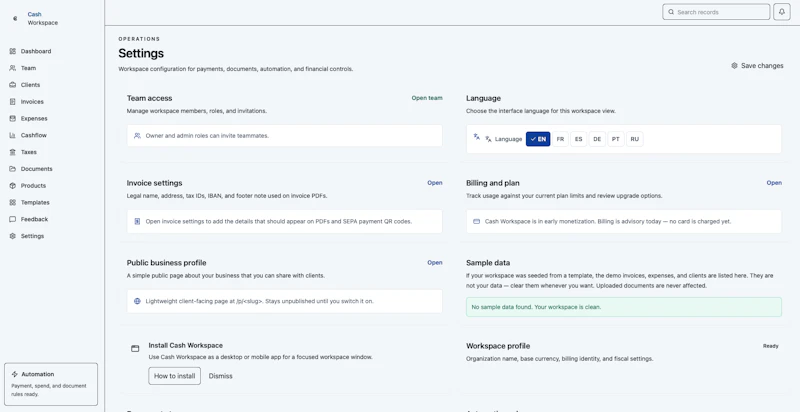Switch interface language to RU

635,139
